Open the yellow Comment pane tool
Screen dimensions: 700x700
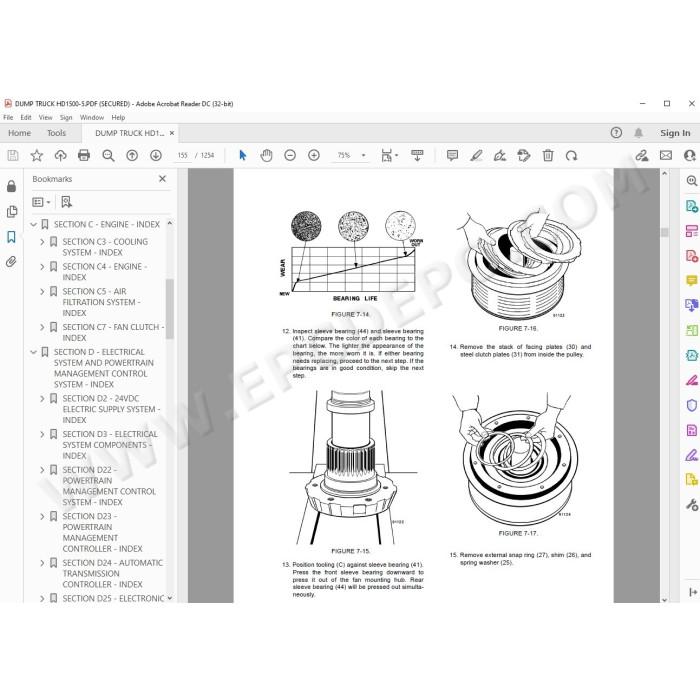(692, 280)
